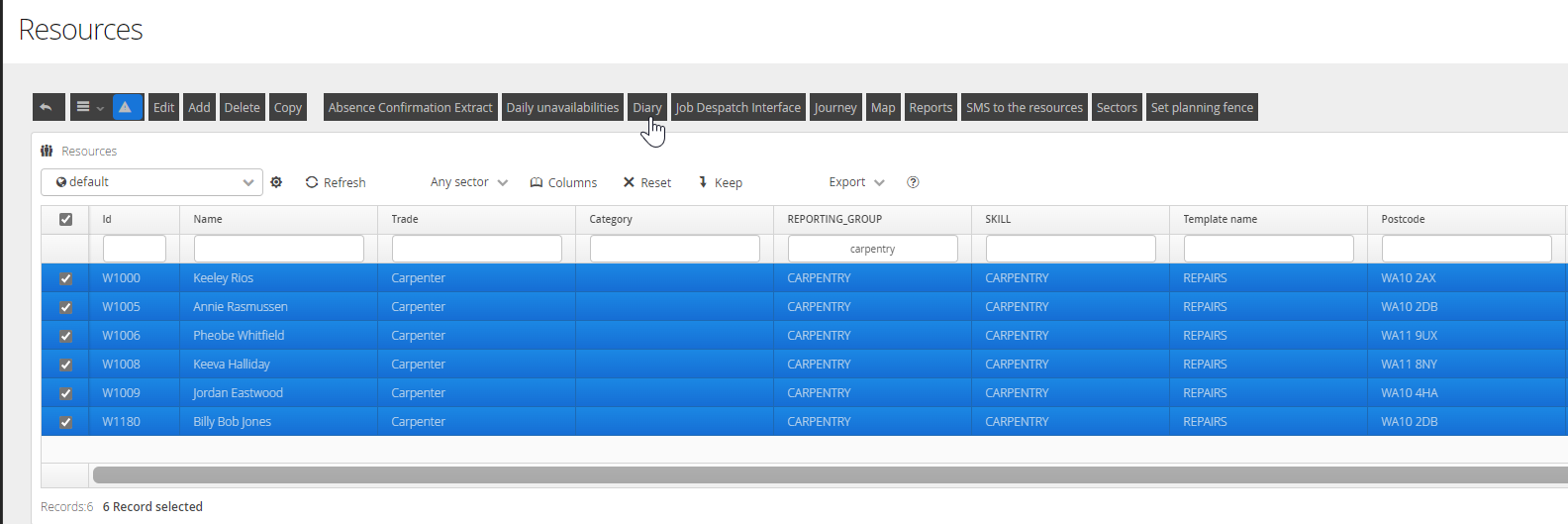Open Absence Confirmation Extract
This screenshot has height=524, width=1568.
(x=411, y=107)
